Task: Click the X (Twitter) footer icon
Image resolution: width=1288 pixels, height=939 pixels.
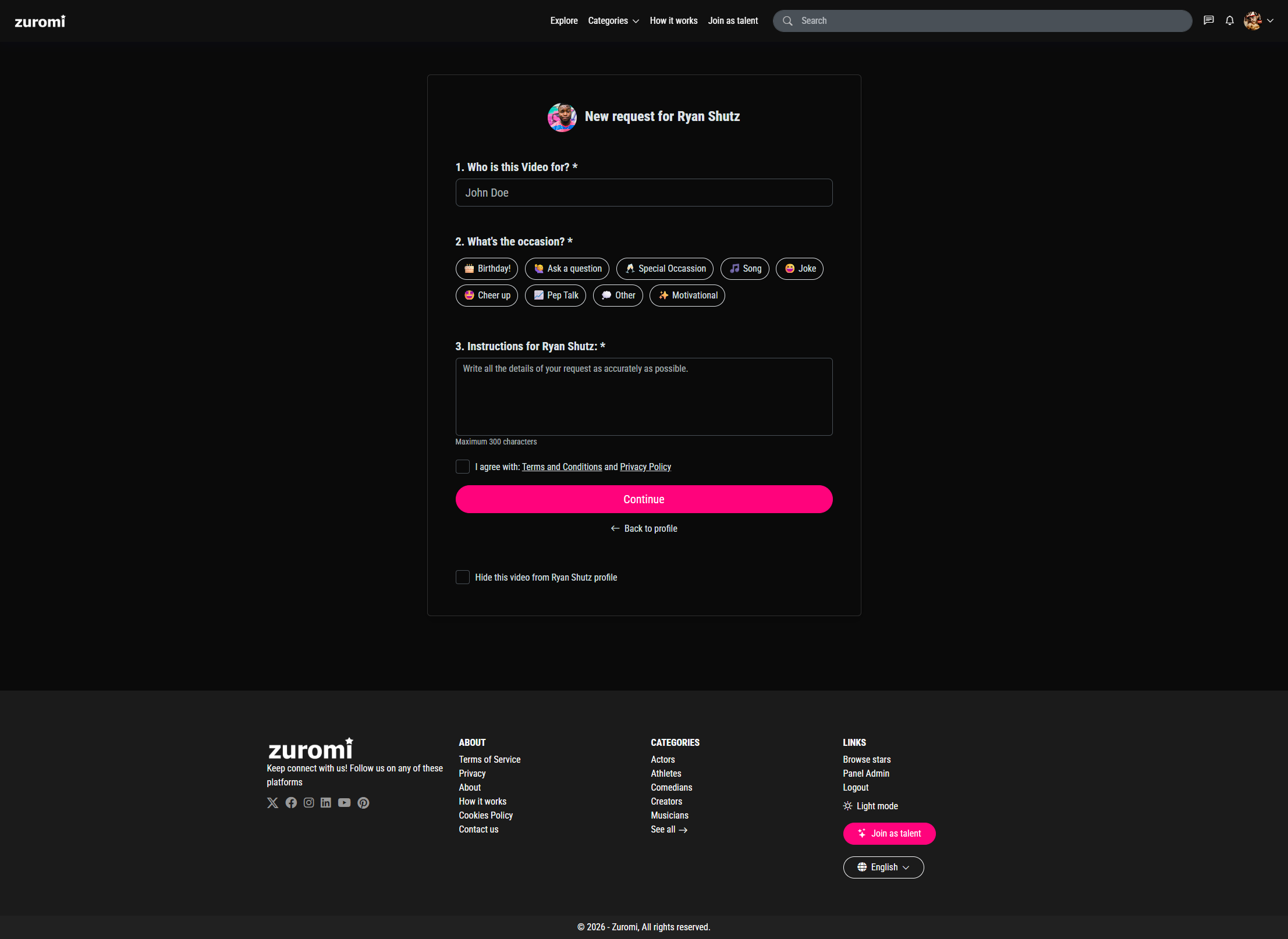Action: pos(272,803)
